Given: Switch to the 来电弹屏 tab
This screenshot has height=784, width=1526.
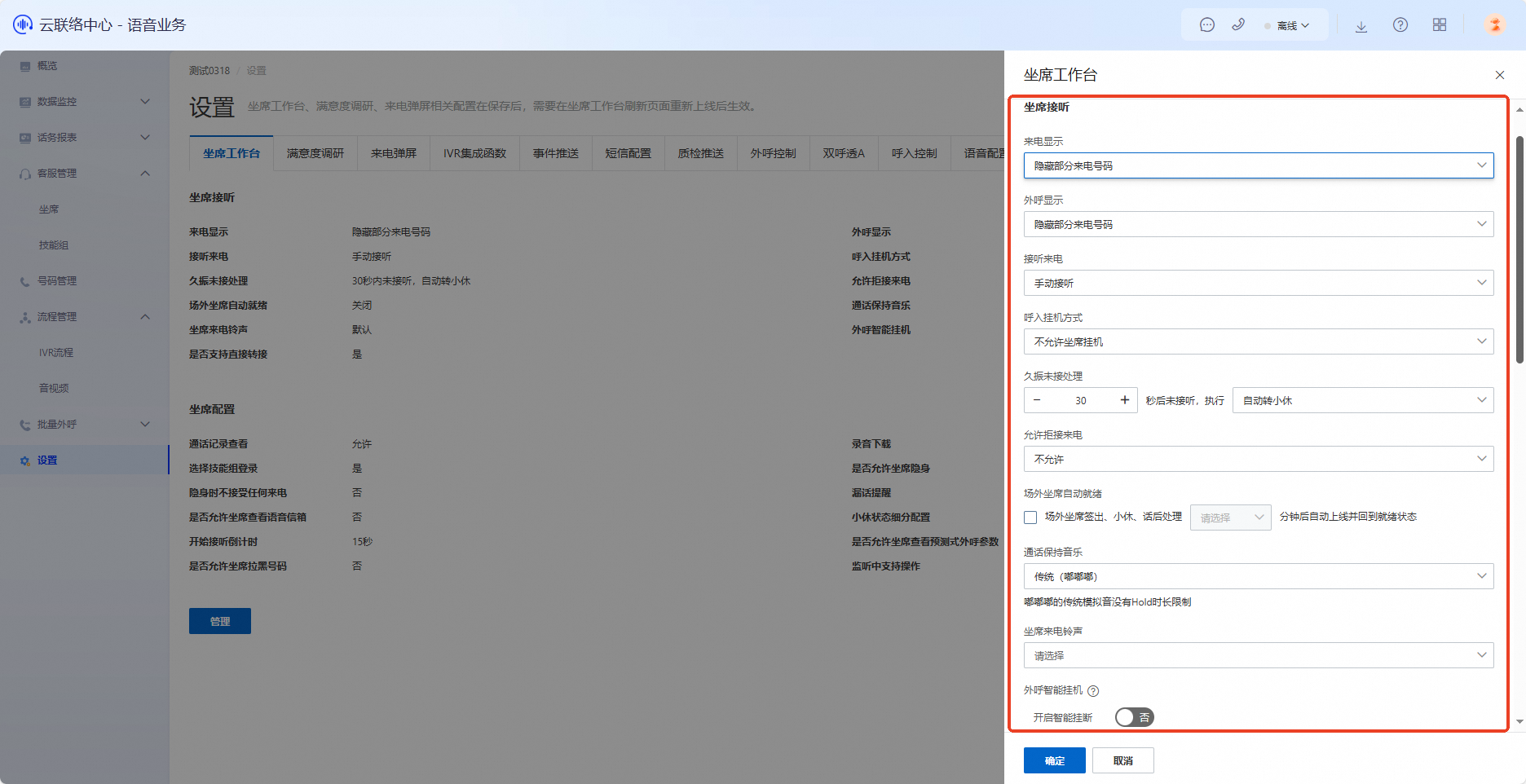Looking at the screenshot, I should coord(394,153).
